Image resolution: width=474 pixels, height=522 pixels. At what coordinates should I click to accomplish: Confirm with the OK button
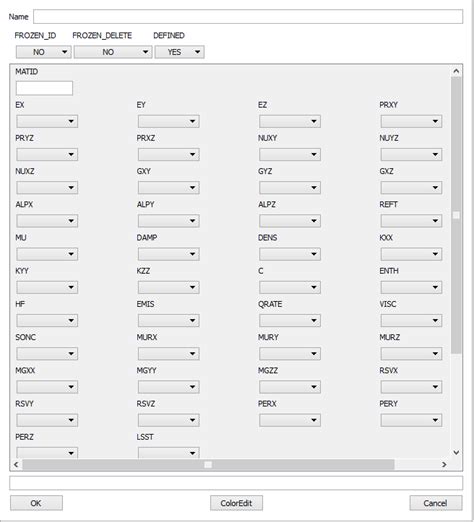[x=36, y=503]
